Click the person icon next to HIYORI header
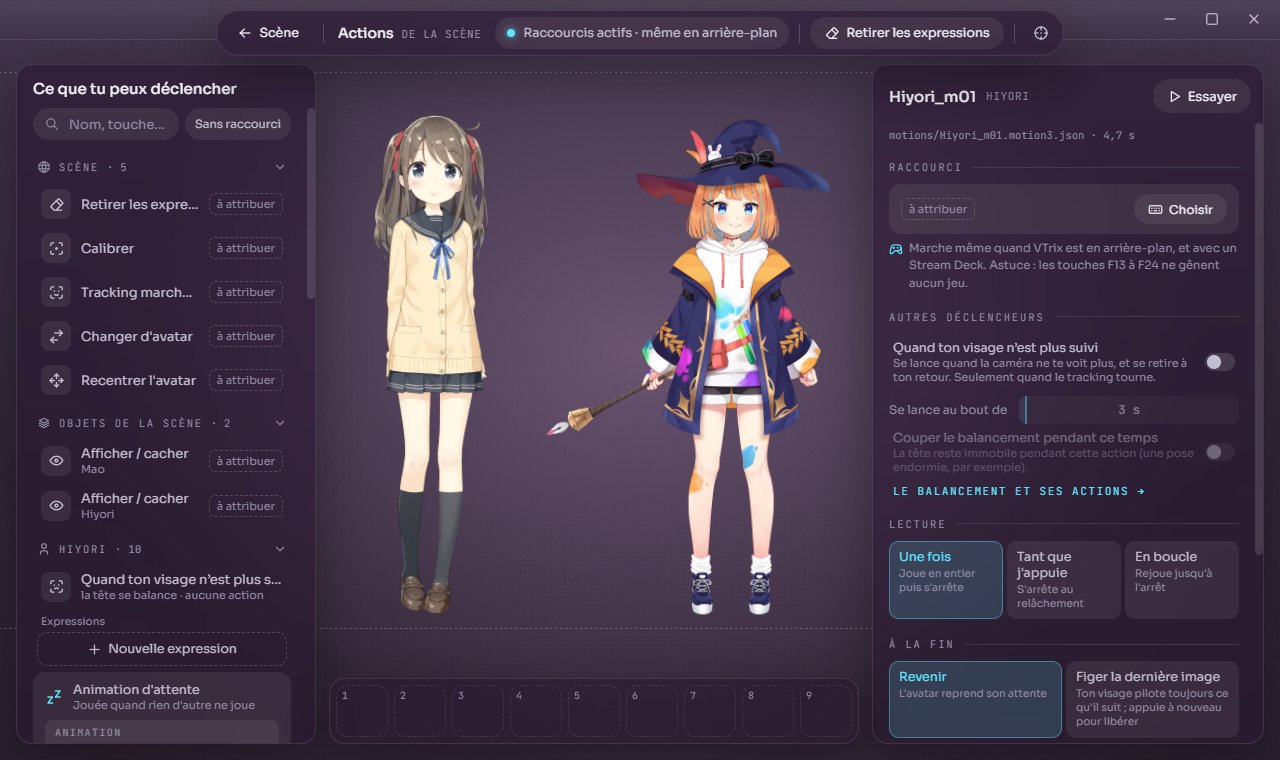This screenshot has height=760, width=1280. (44, 549)
